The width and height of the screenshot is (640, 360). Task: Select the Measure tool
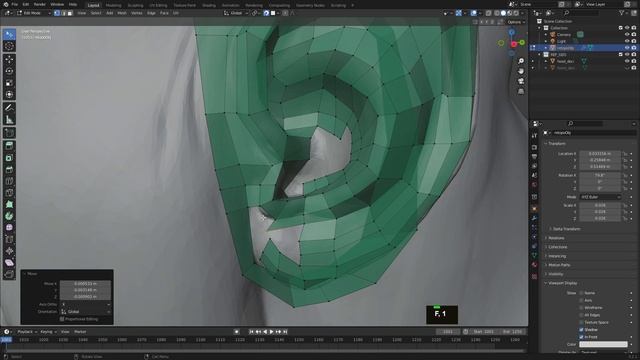tap(9, 120)
